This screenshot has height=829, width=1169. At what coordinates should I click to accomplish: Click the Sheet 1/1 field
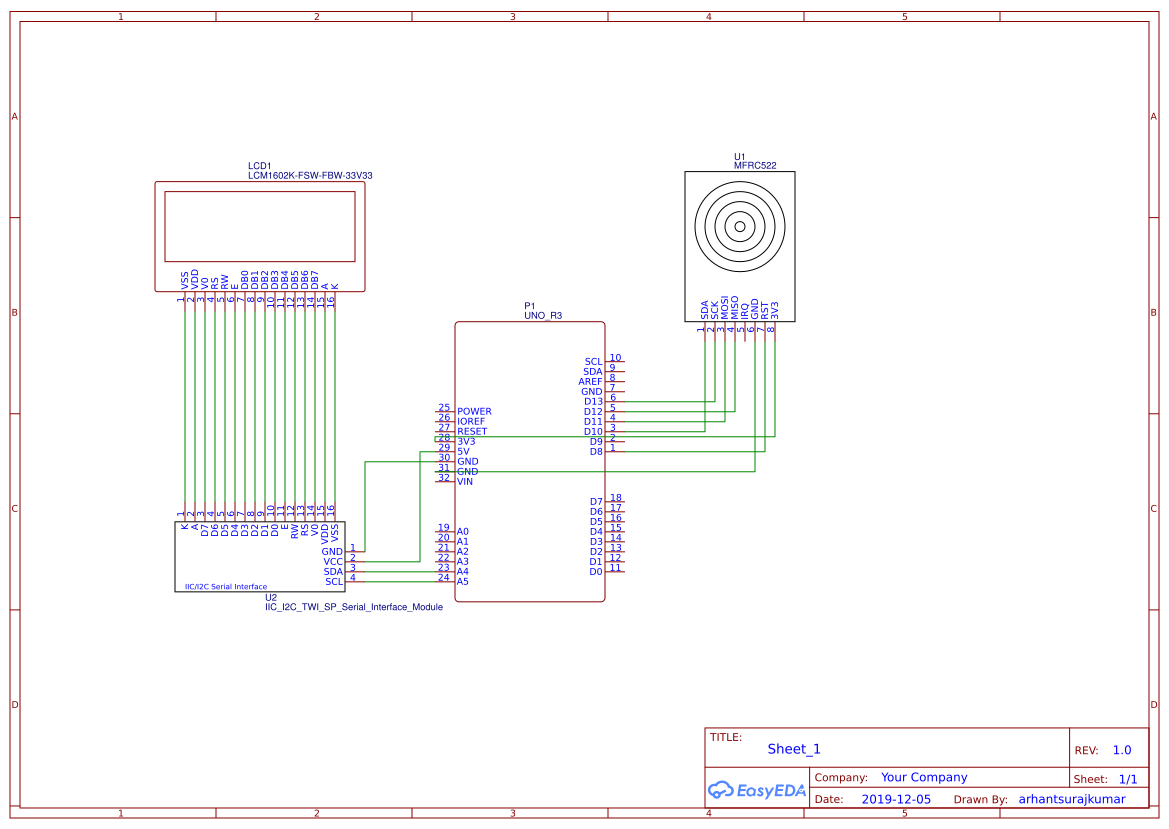pos(1131,778)
